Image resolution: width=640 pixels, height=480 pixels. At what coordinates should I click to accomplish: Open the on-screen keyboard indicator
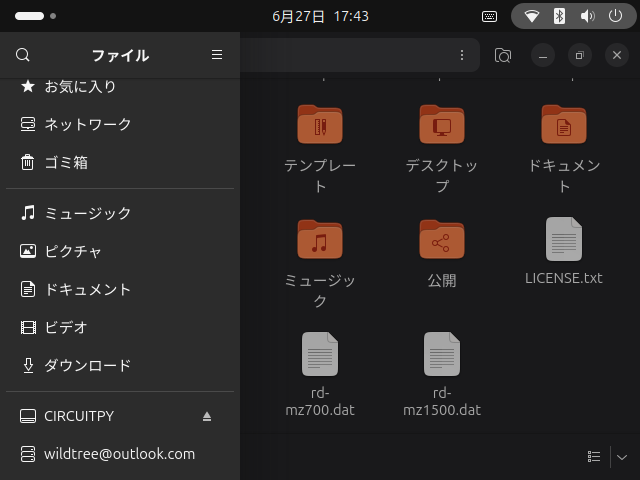(x=489, y=16)
